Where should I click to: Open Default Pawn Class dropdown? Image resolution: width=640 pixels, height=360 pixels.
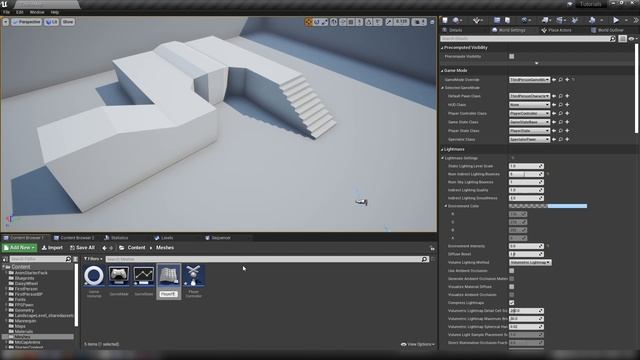click(x=529, y=96)
